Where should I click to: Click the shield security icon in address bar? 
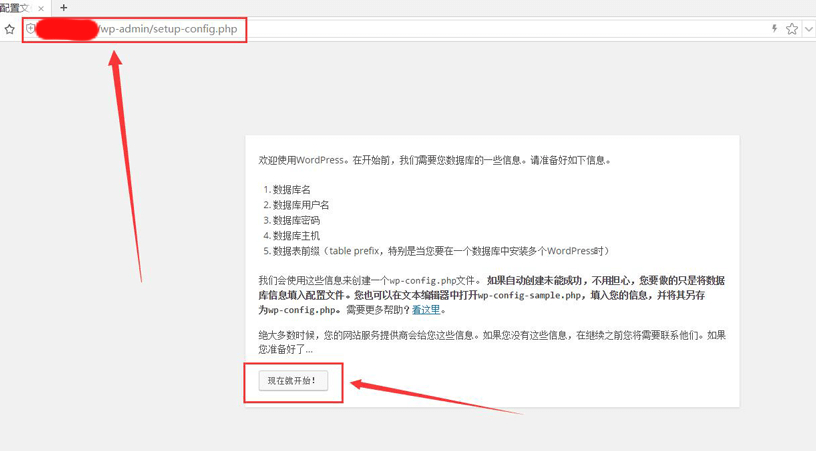31,29
